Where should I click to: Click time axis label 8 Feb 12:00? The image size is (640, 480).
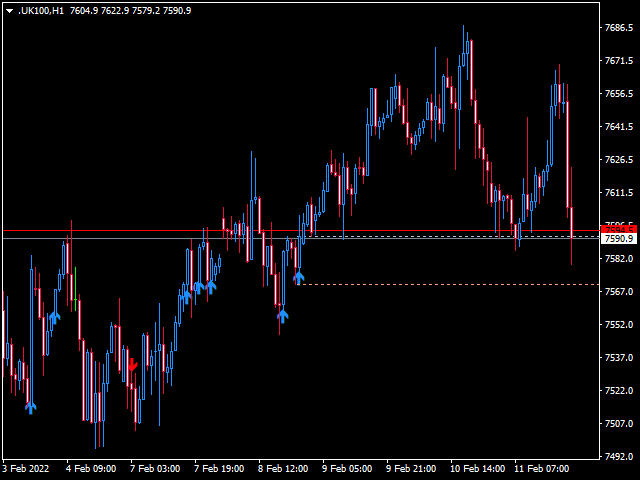tap(283, 469)
